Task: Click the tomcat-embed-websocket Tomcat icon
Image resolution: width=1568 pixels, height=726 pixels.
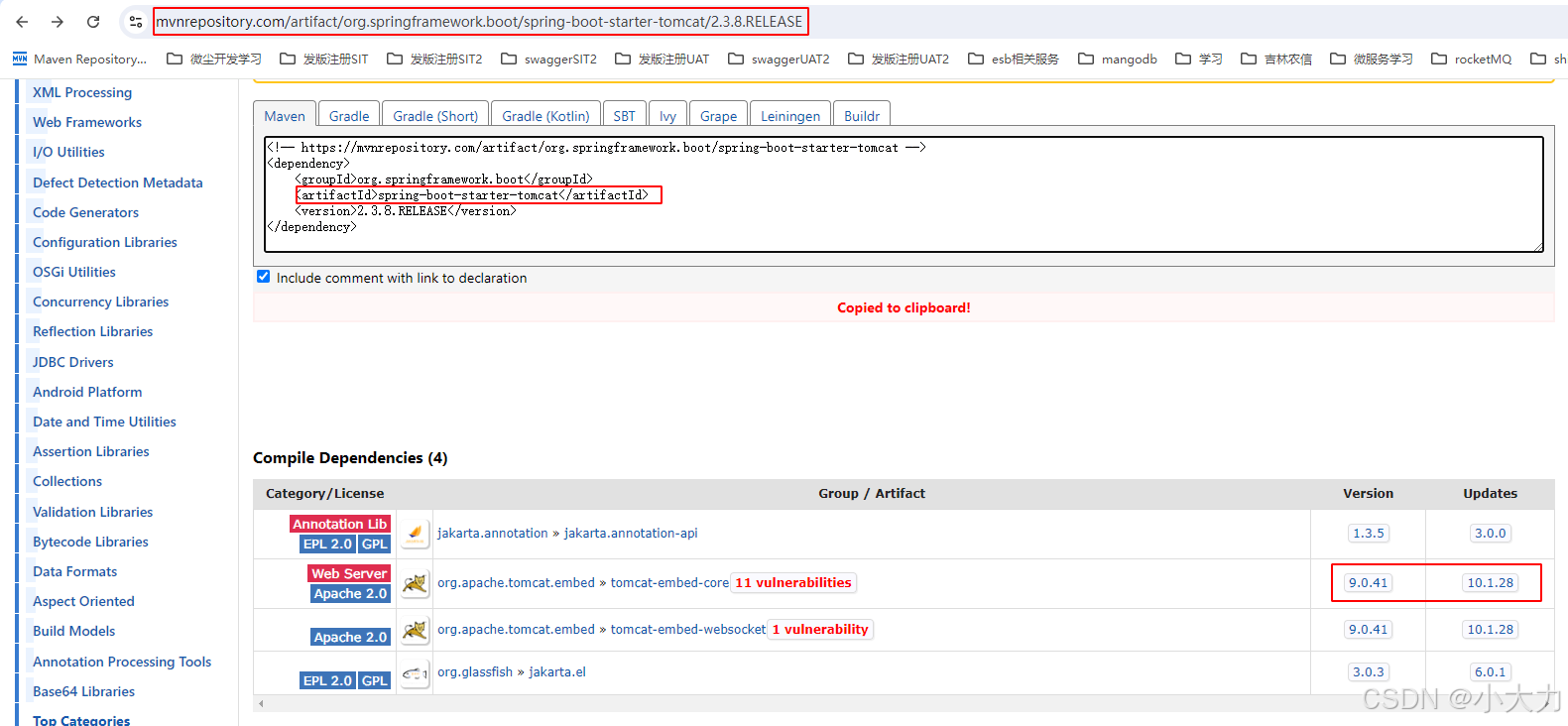Action: click(415, 630)
